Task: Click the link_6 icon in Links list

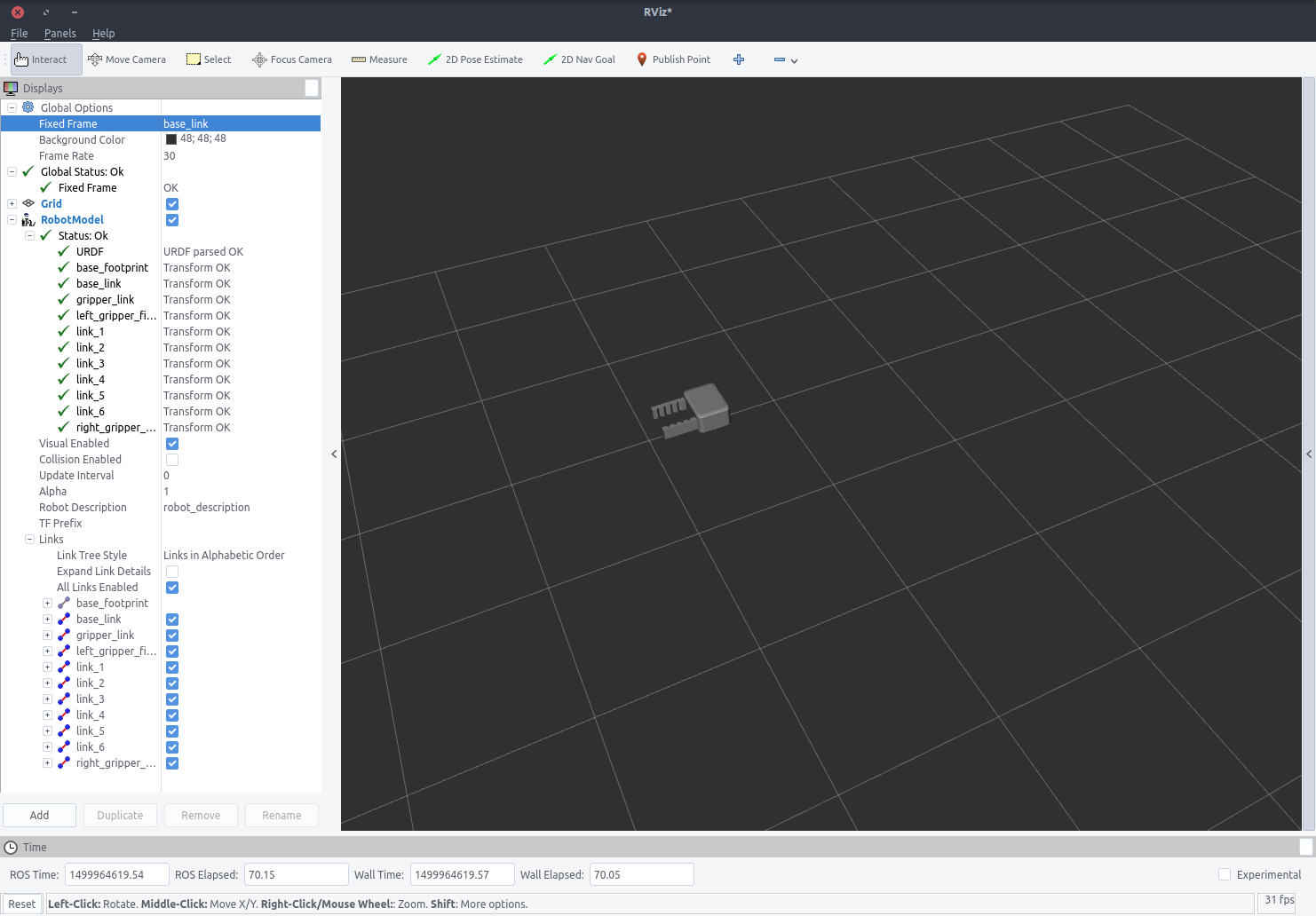Action: pyautogui.click(x=64, y=746)
